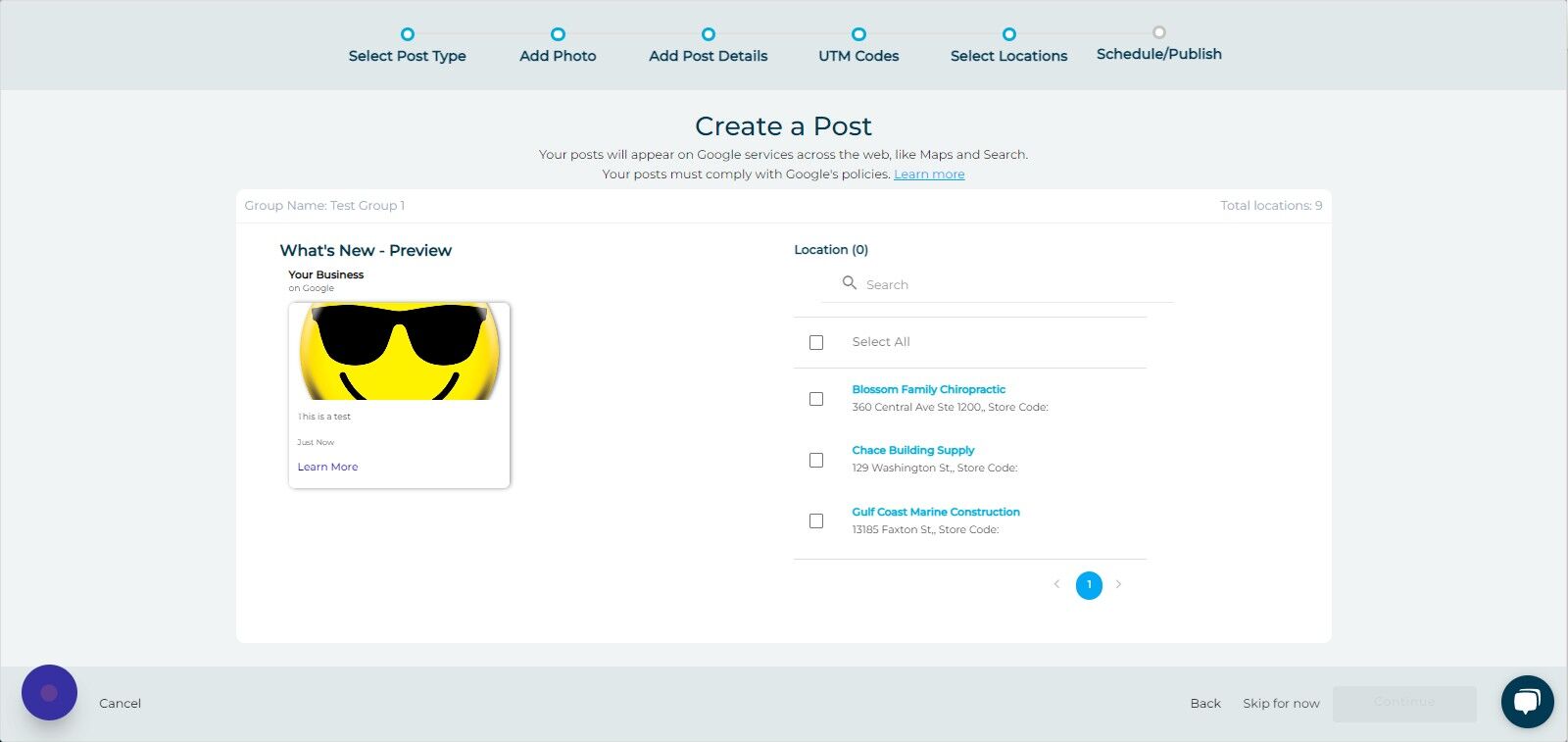Image resolution: width=1568 pixels, height=742 pixels.
Task: Select page 1 in pagination
Action: 1089,585
